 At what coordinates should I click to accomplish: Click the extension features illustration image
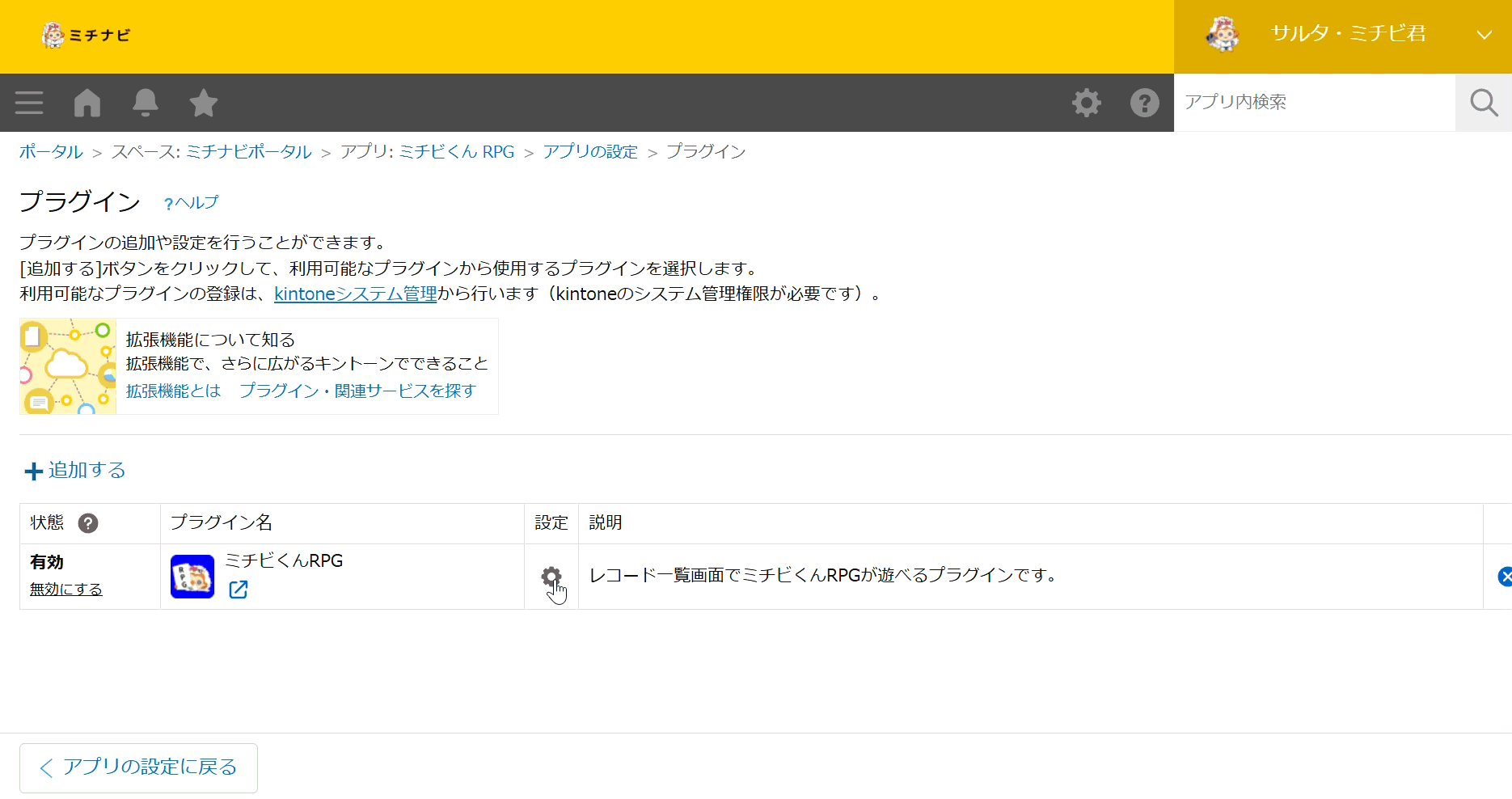tap(68, 366)
